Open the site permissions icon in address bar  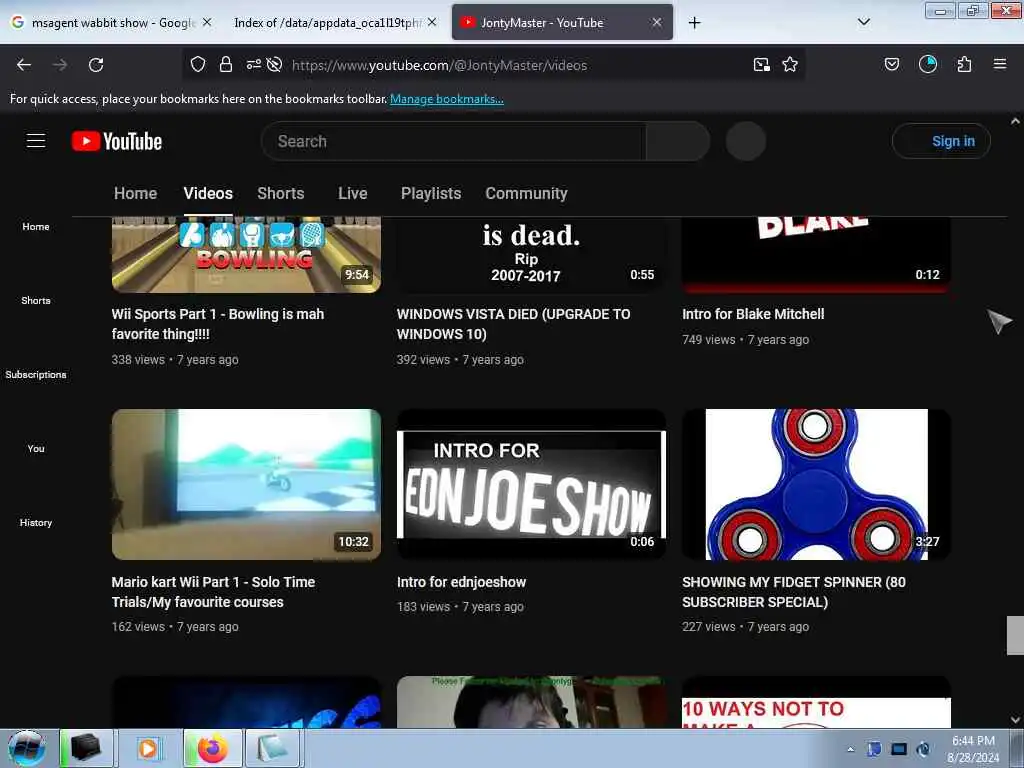[253, 64]
